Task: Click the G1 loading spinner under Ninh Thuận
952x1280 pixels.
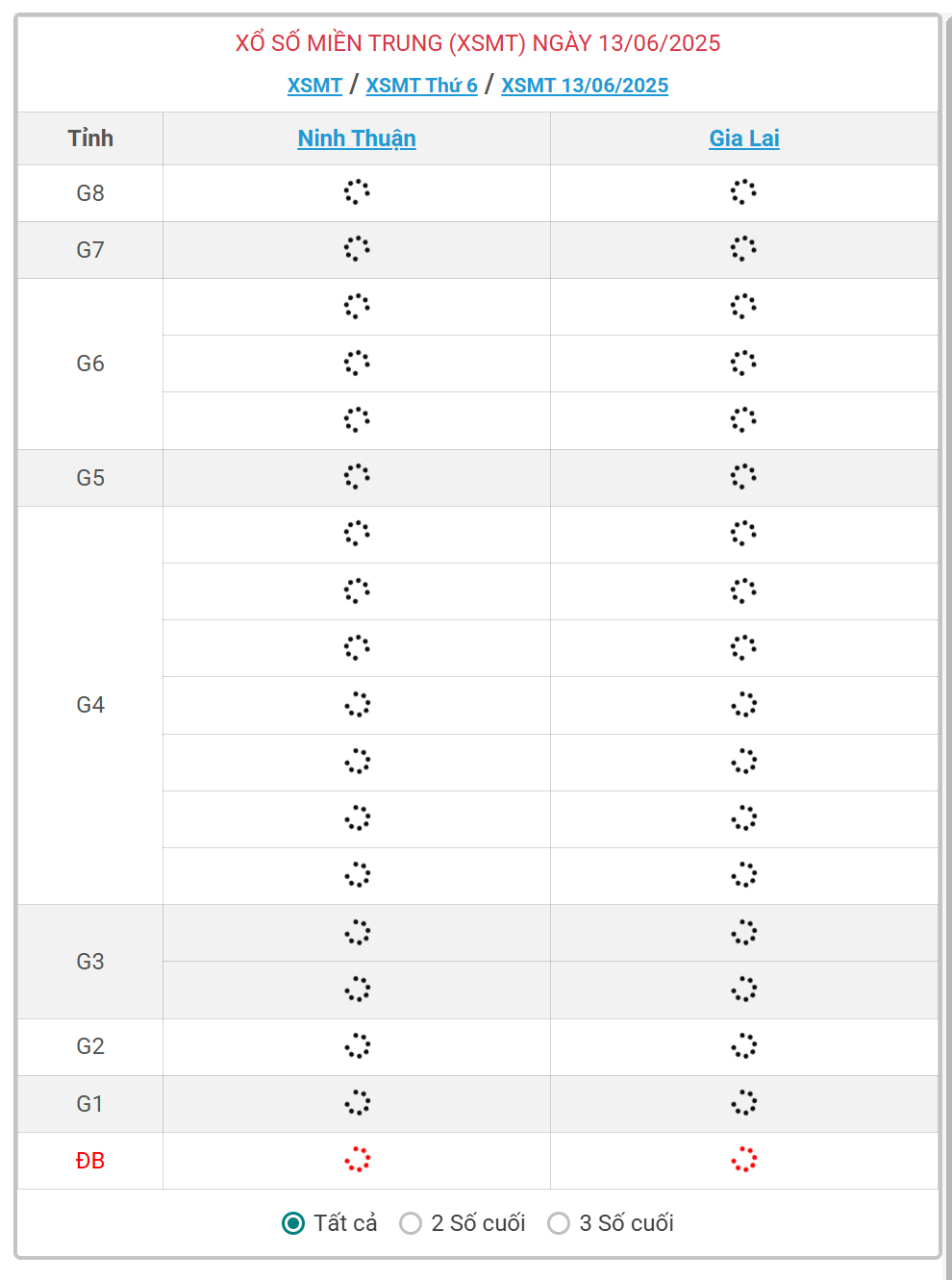Action: [357, 1103]
